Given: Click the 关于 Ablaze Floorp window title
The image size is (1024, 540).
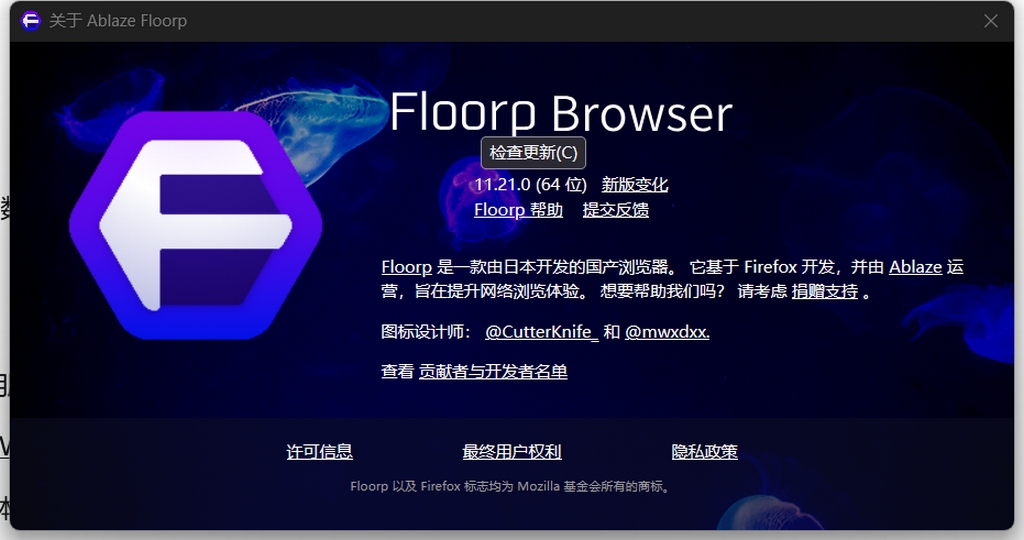Looking at the screenshot, I should tap(118, 21).
